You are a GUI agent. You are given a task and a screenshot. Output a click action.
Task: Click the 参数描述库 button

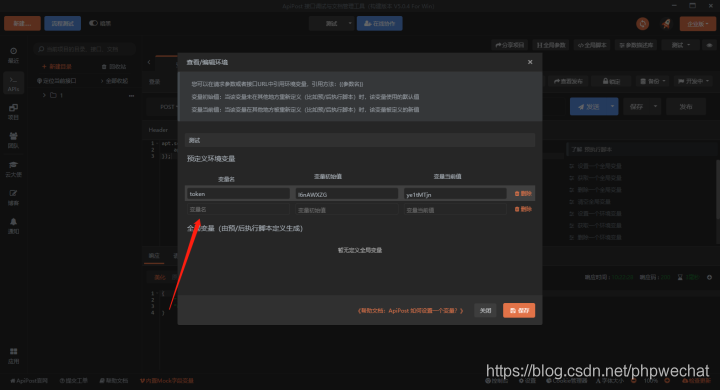(636, 45)
